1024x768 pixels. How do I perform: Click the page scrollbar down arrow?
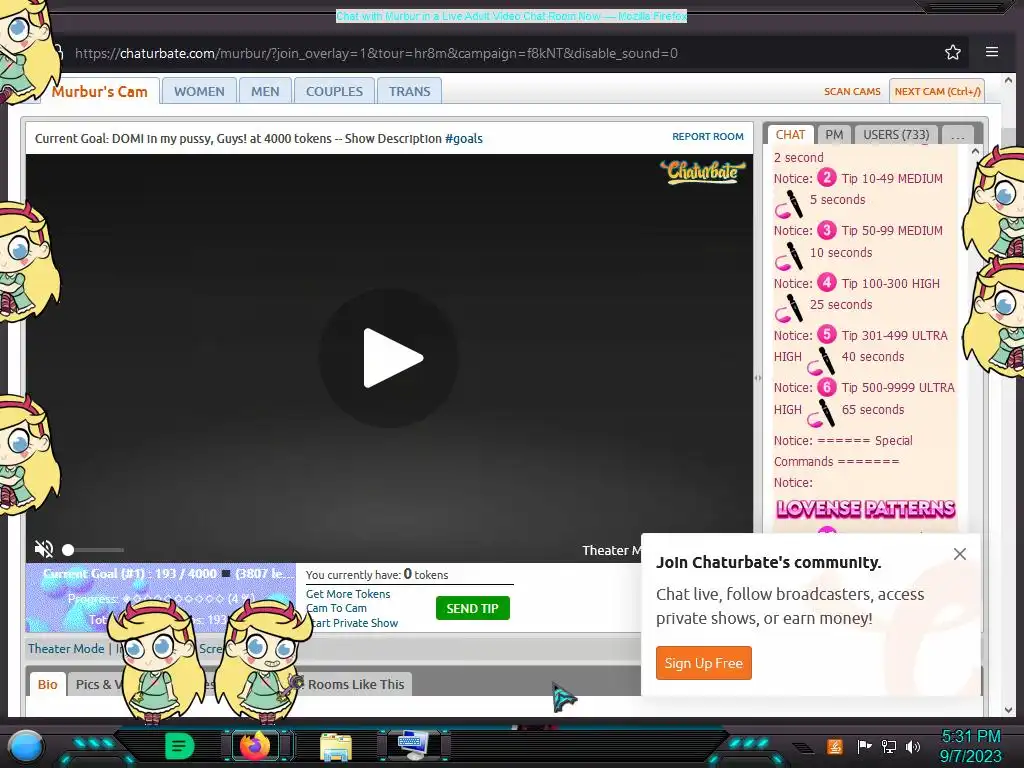[x=1008, y=710]
